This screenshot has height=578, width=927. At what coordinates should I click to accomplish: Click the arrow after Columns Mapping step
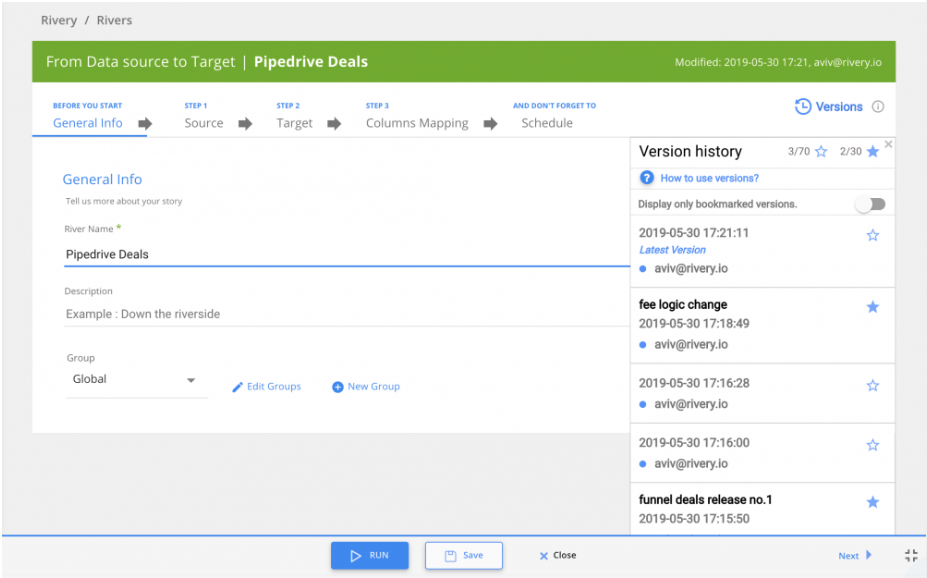coord(490,124)
